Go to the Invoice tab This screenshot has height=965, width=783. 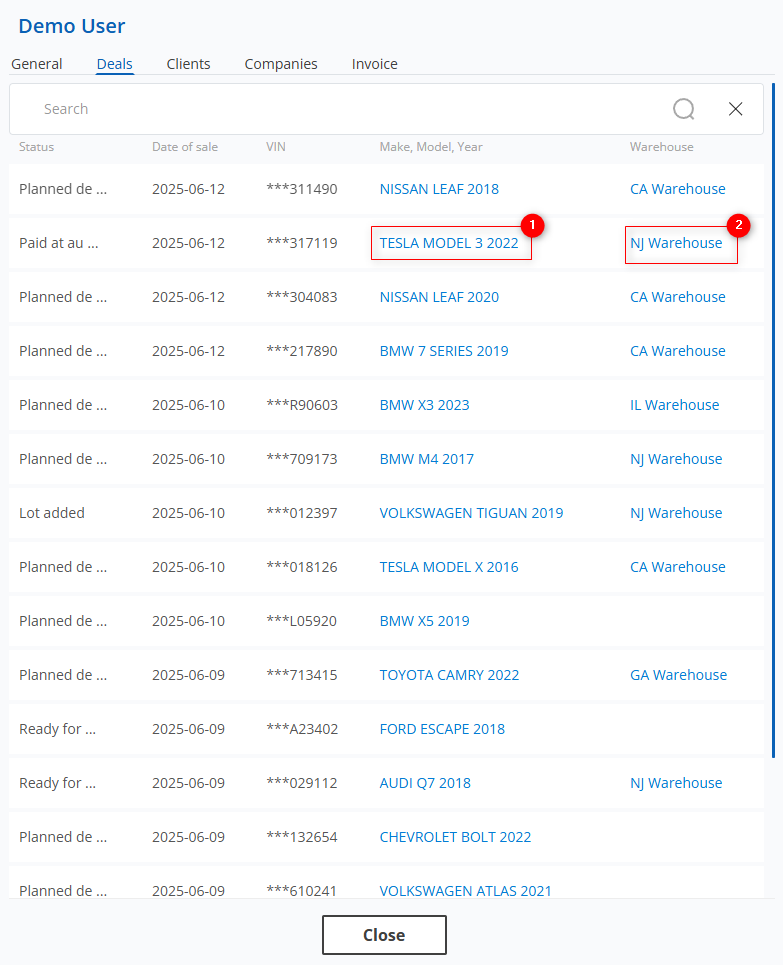pos(374,64)
